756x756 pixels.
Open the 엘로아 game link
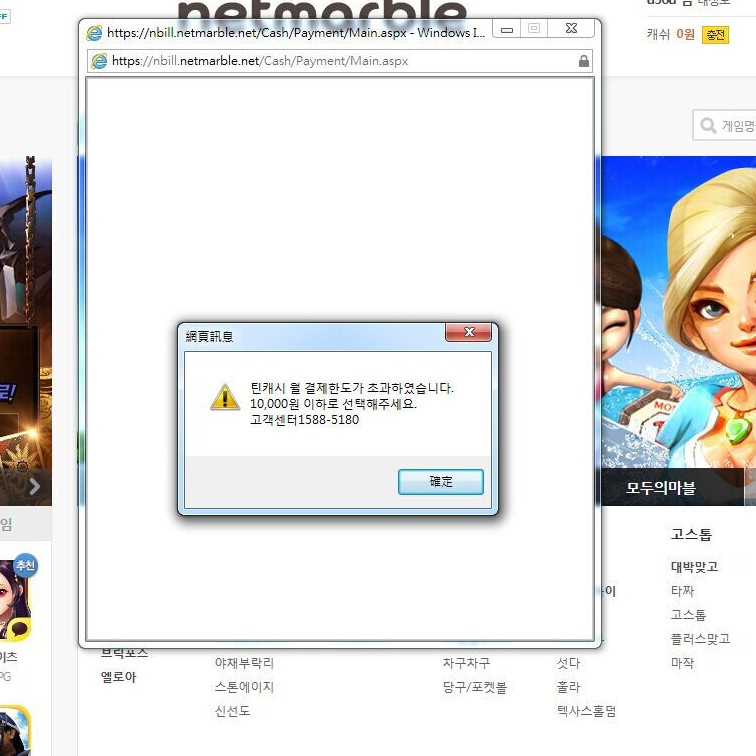click(119, 676)
